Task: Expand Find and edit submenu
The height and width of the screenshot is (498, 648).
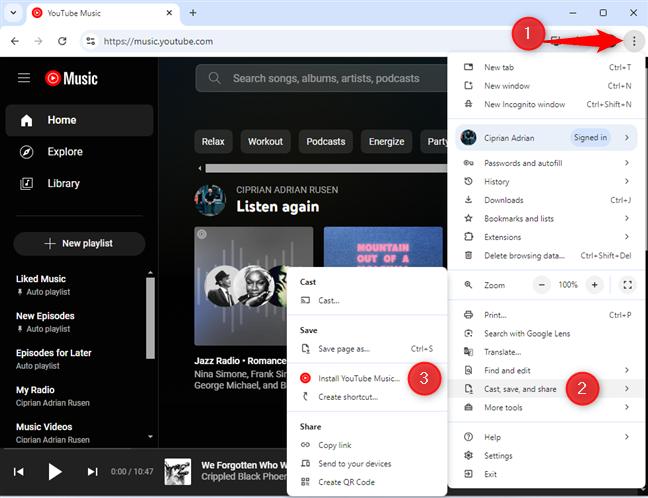Action: pos(546,371)
